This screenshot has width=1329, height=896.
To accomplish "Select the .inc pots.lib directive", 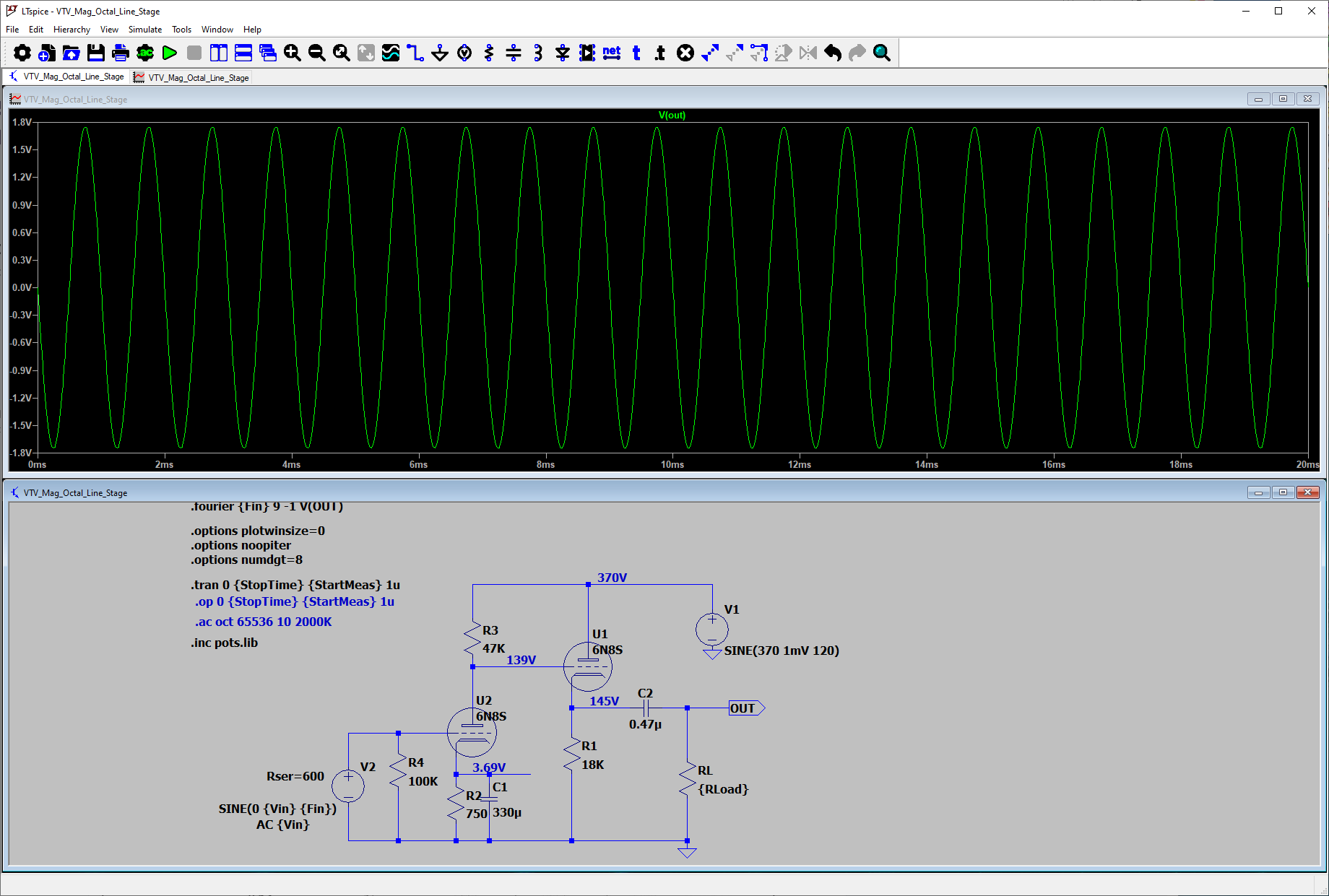I will 224,643.
